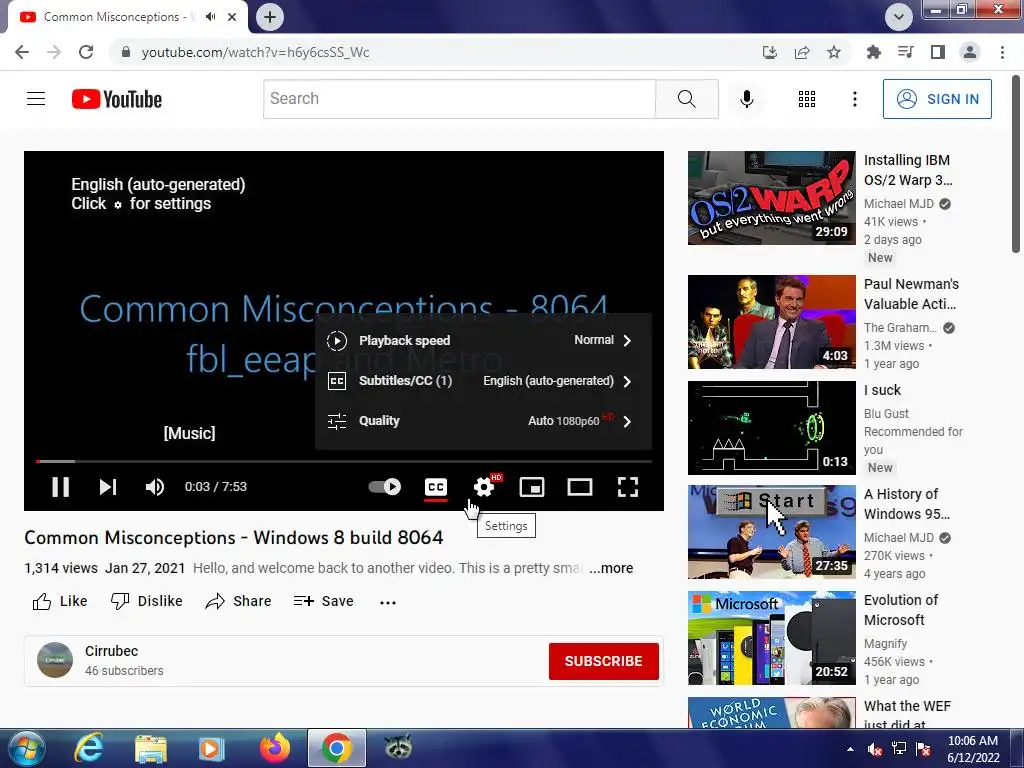Open Cirrubec channel avatar
The width and height of the screenshot is (1024, 768).
[55, 660]
